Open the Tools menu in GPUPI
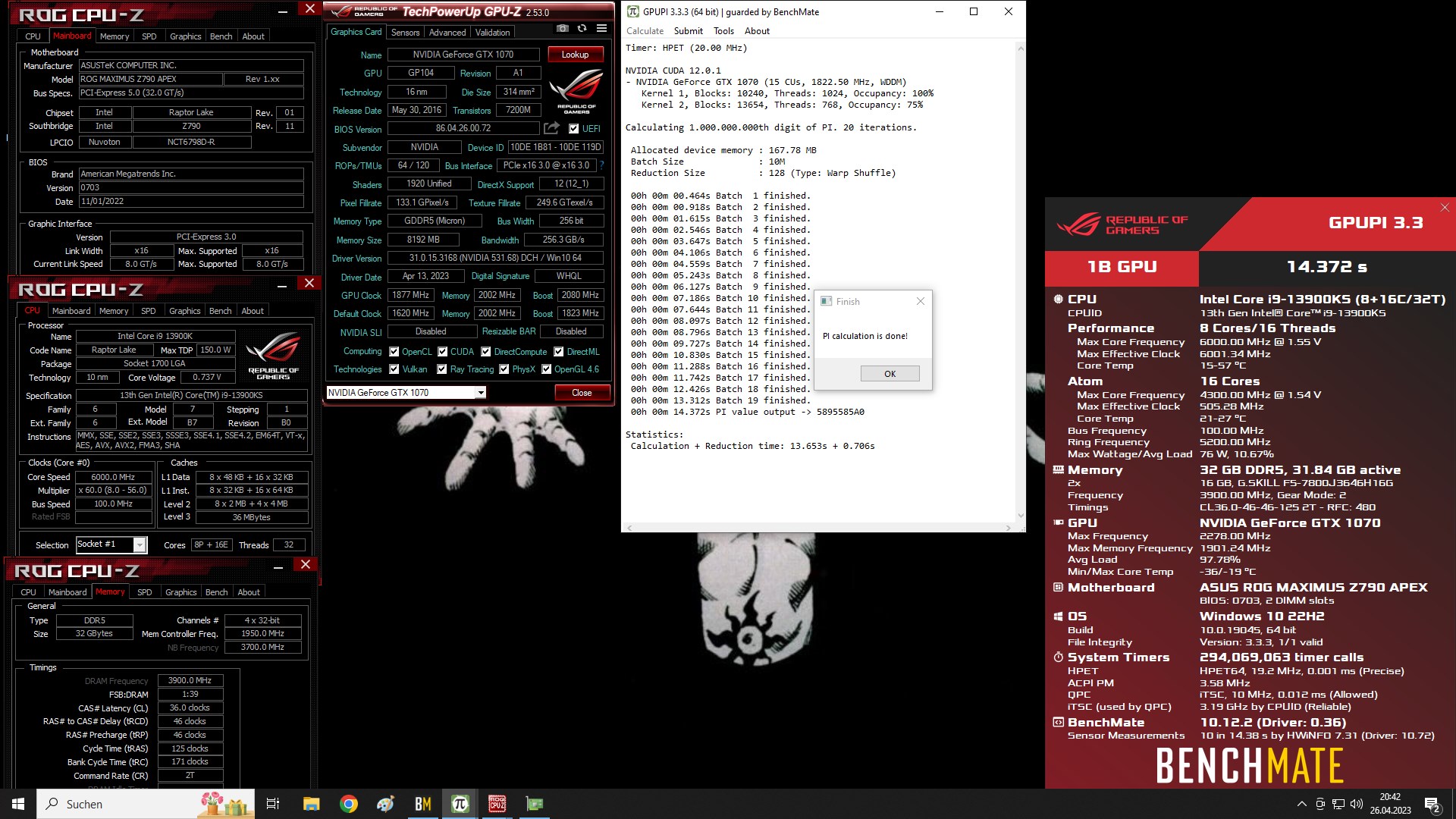Screen dimensions: 1456x819 point(723,31)
